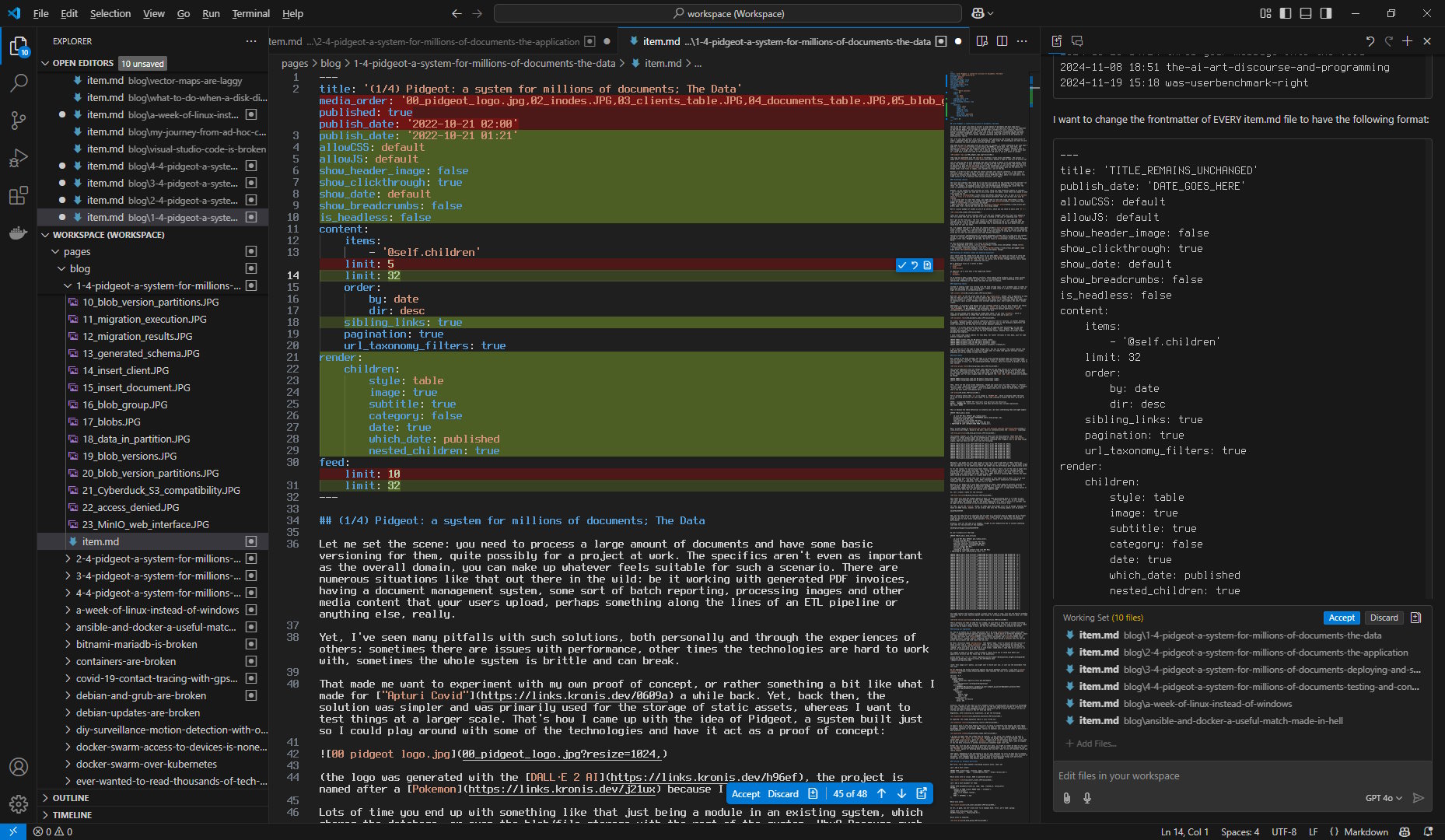Open the chat view icon beside edits

tap(1077, 41)
